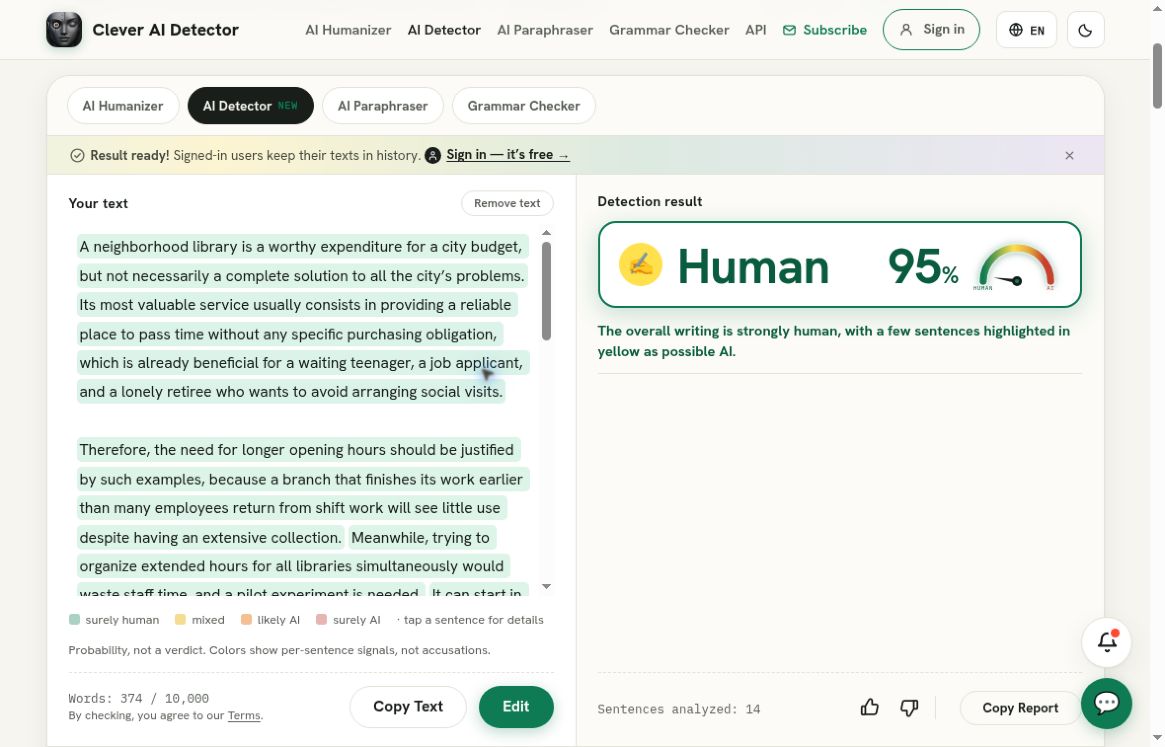Tap the sentence beginning 'Therefore, the need'
Viewport: 1165px width, 747px height.
click(x=302, y=494)
